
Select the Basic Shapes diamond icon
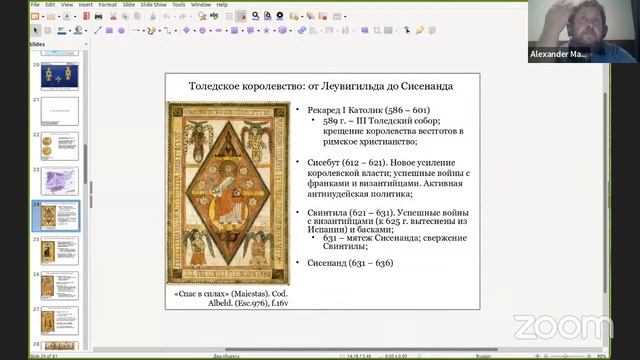coord(186,30)
